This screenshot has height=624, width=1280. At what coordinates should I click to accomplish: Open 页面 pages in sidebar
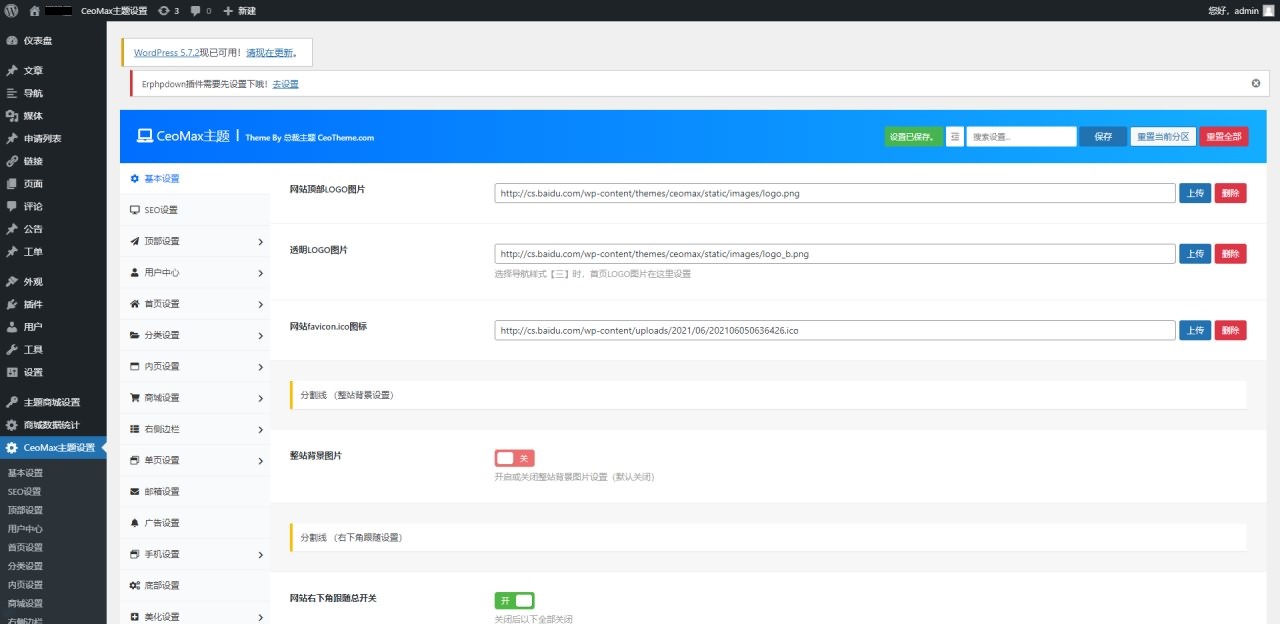click(53, 184)
